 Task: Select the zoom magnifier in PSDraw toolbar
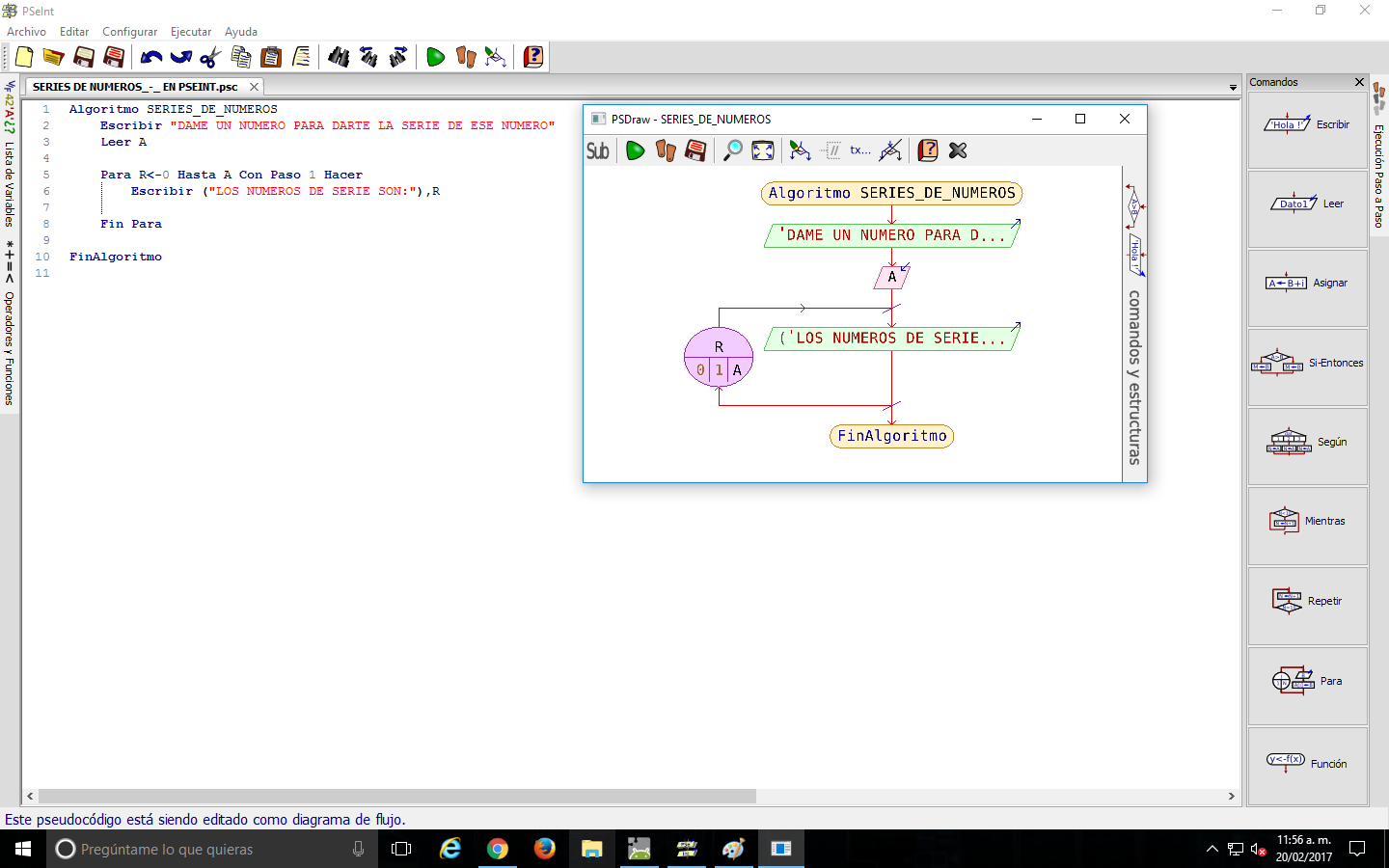pyautogui.click(x=732, y=150)
